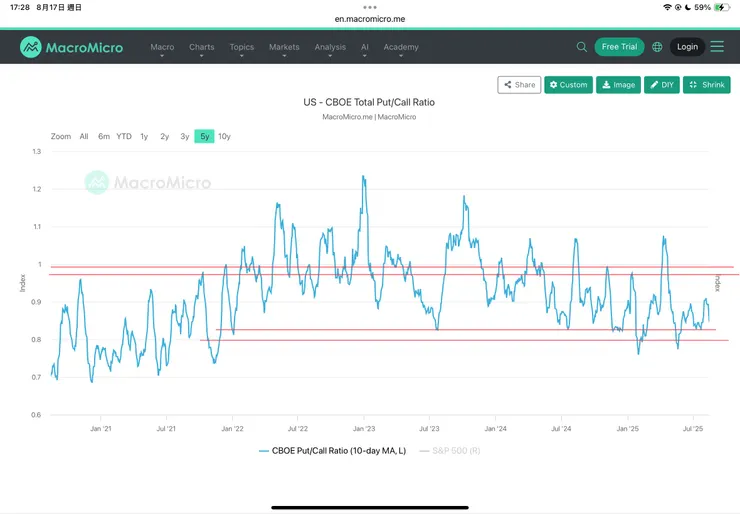Open Custom chart settings

click(x=568, y=85)
